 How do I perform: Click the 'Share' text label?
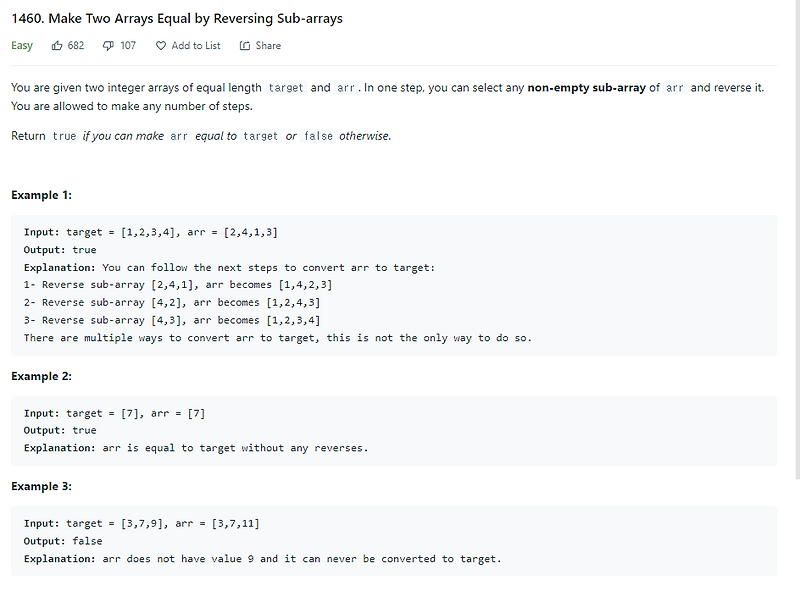266,45
